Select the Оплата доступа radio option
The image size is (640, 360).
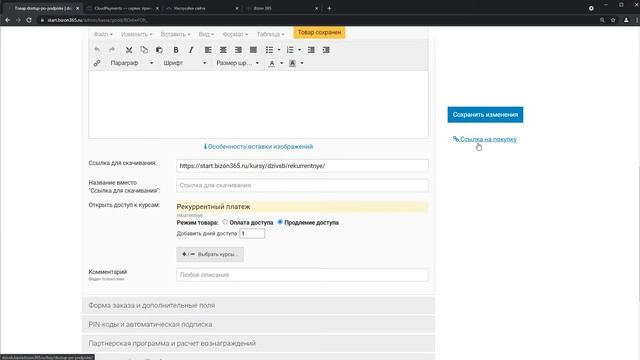click(x=225, y=222)
